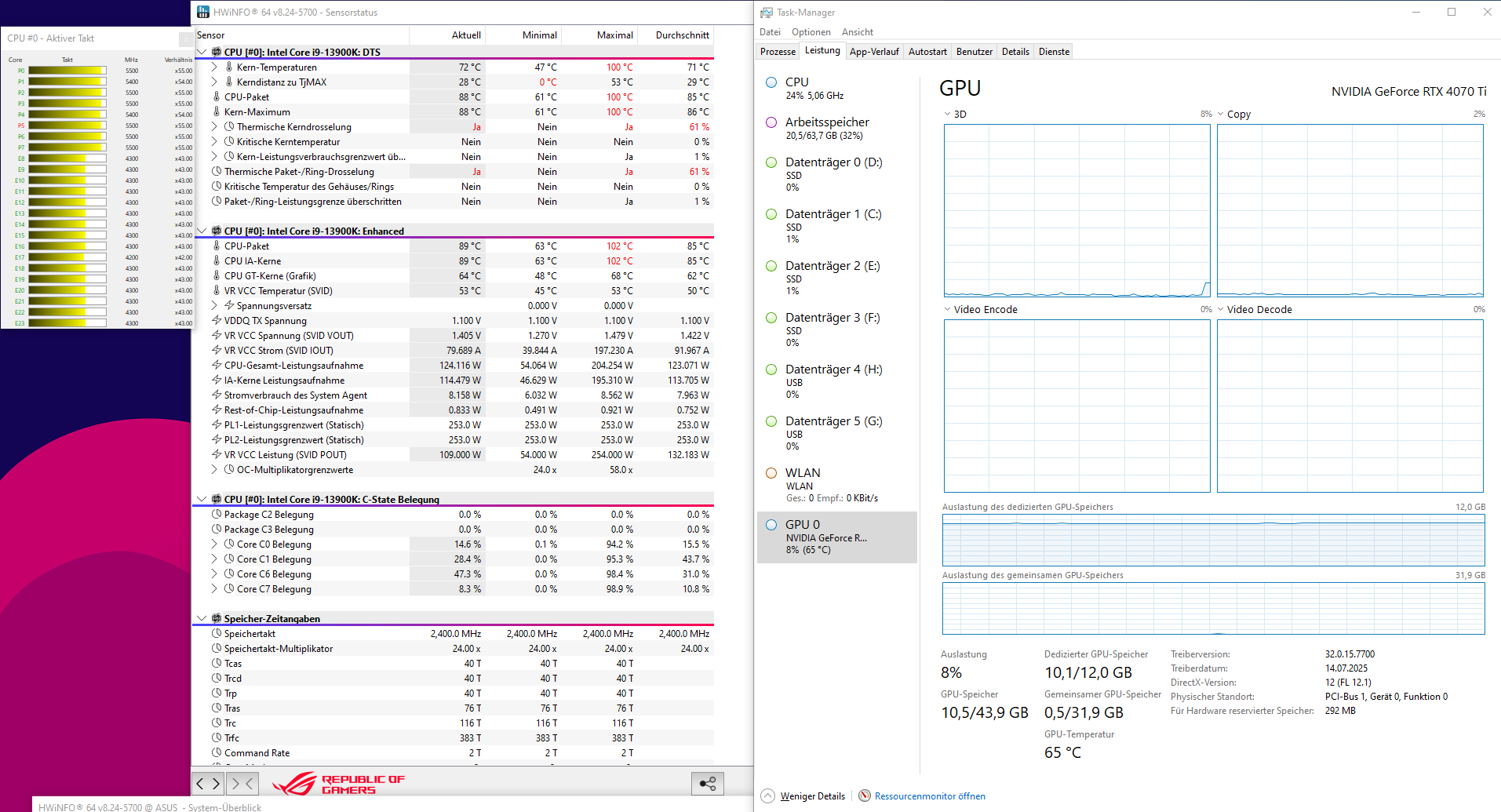Click the Sensor column header in HWiNFO
Viewport: 1501px width, 812px height.
[x=301, y=35]
